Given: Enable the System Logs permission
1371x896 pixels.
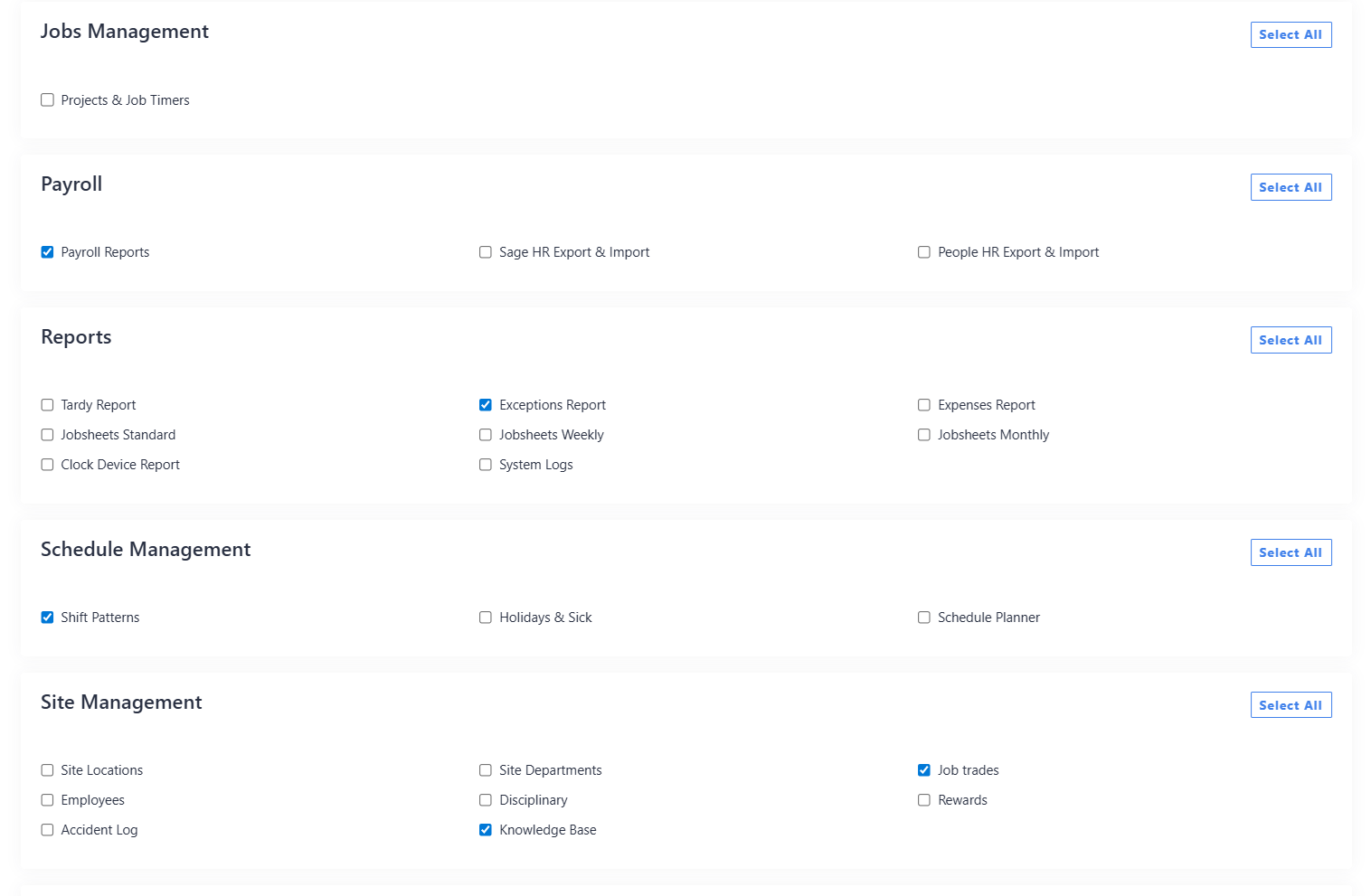Looking at the screenshot, I should tap(486, 465).
